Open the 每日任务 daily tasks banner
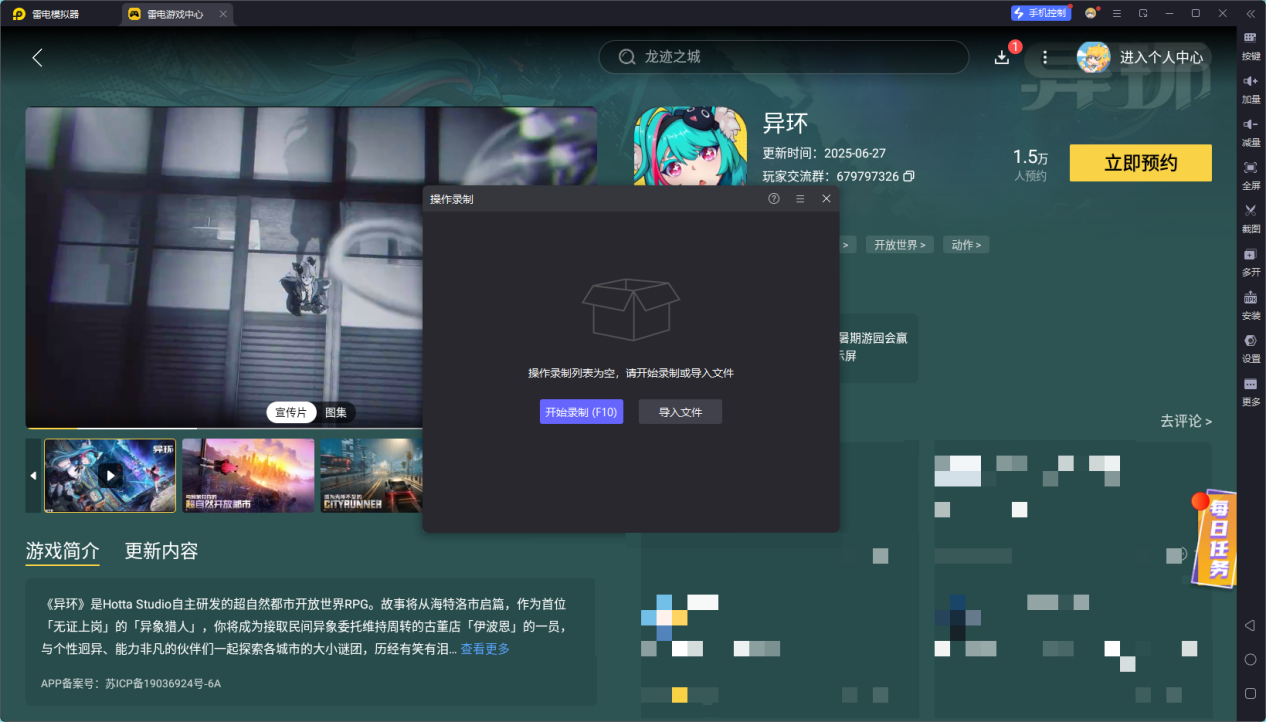 pos(1214,538)
